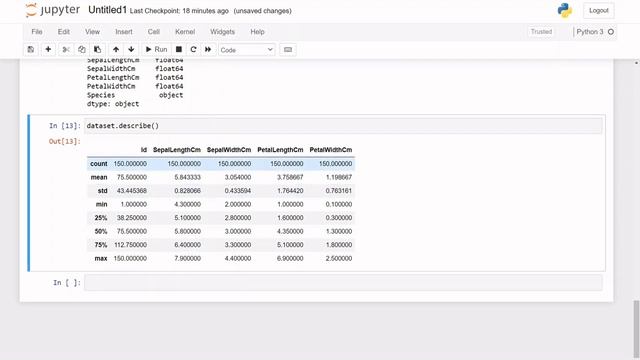Image resolution: width=640 pixels, height=360 pixels.
Task: Open the Help menu
Action: point(257,31)
